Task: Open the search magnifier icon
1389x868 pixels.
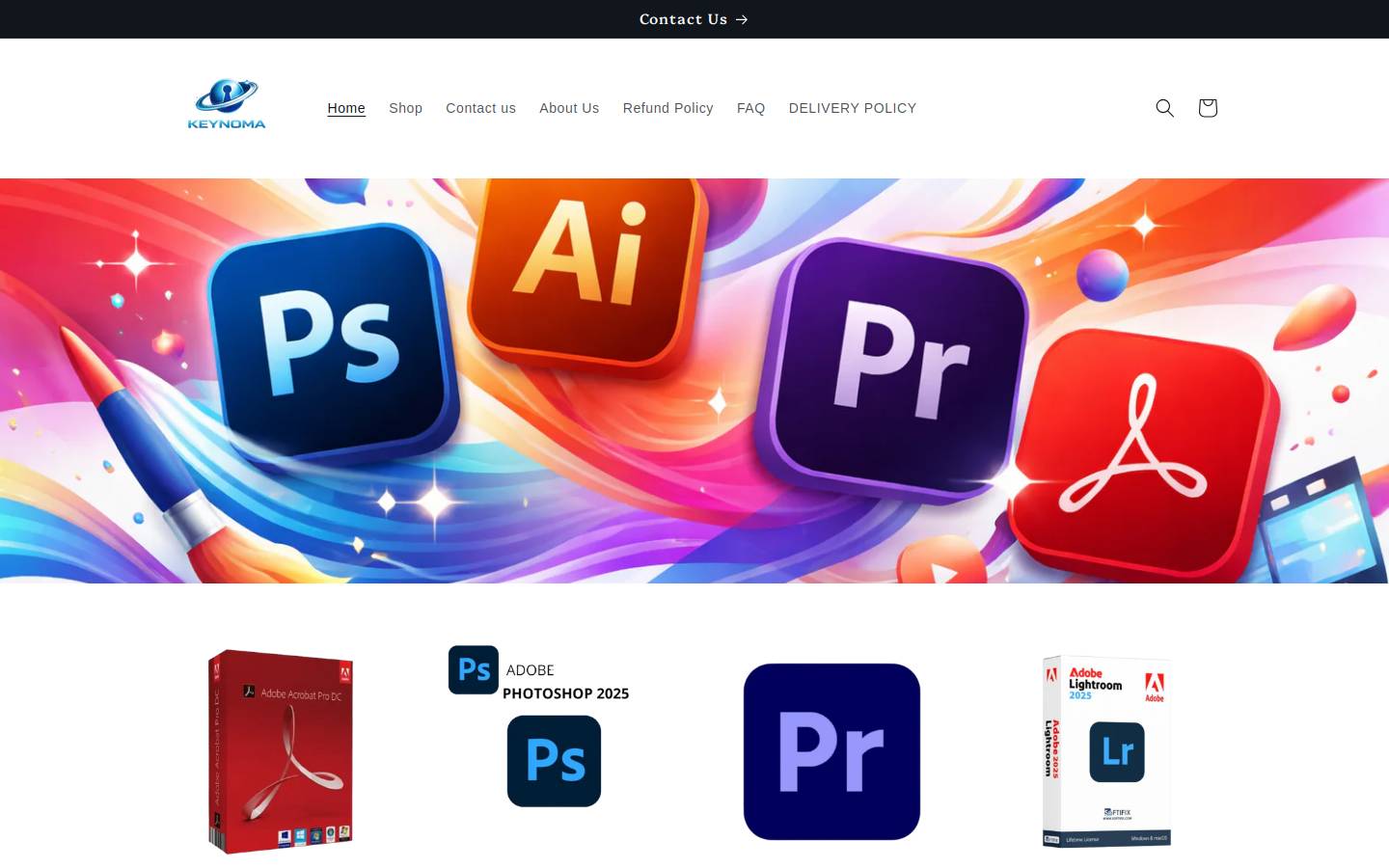Action: tap(1164, 108)
